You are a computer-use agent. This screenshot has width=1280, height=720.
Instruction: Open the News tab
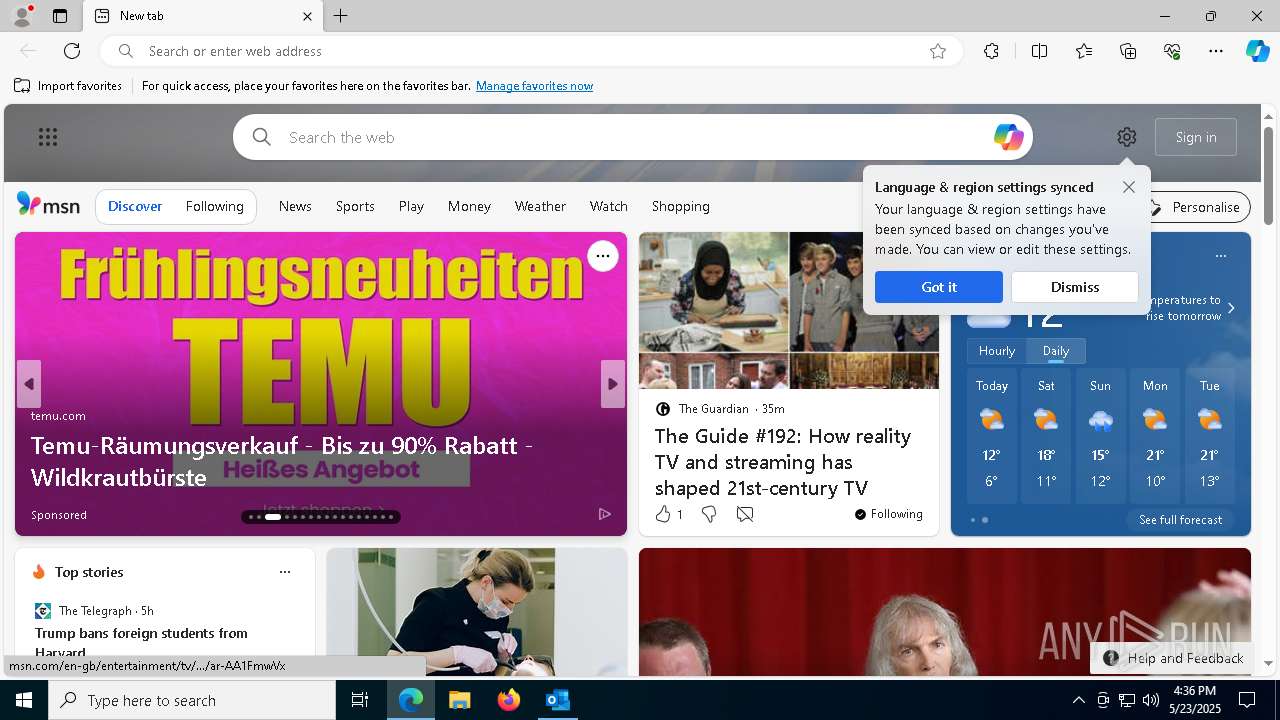tap(295, 206)
